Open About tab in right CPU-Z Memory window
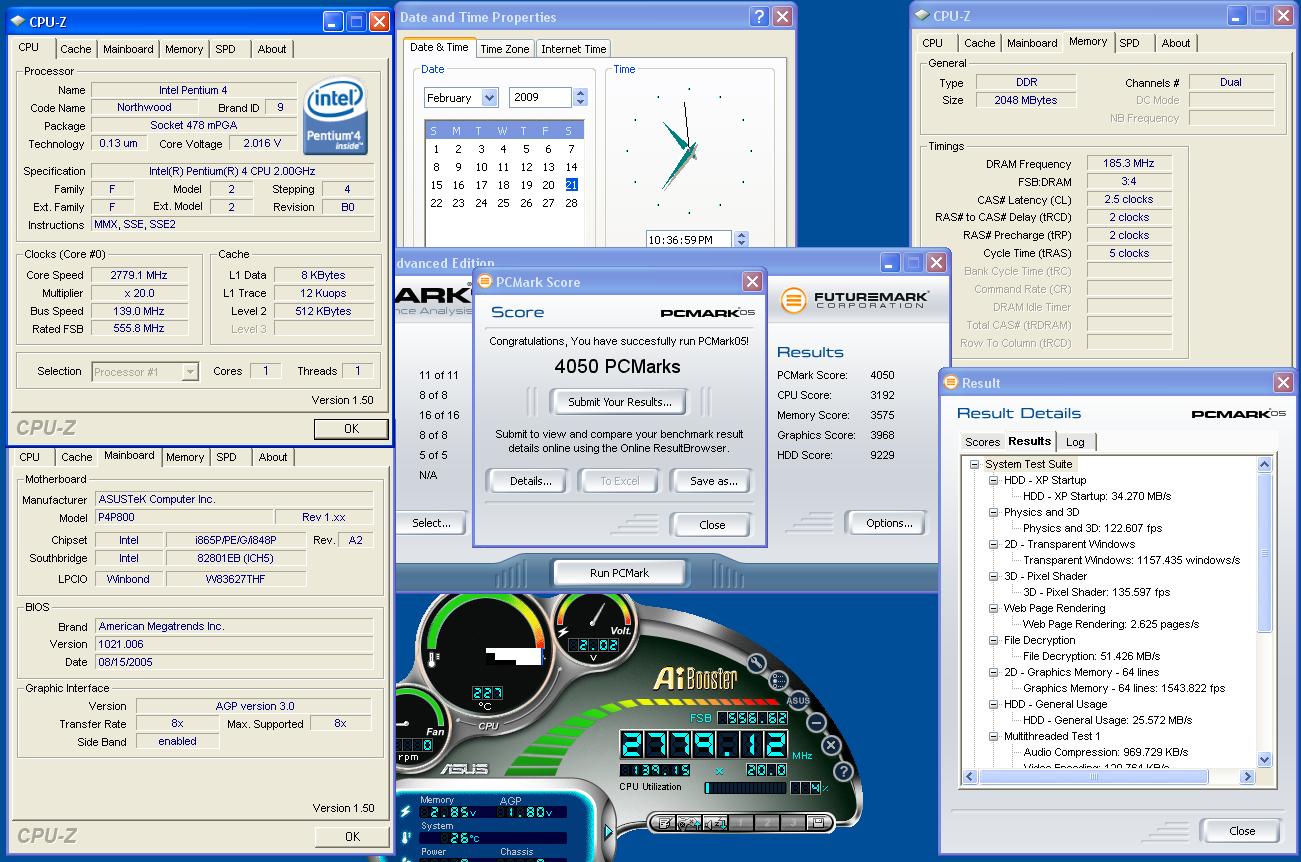Image resolution: width=1301 pixels, height=862 pixels. pos(1176,43)
